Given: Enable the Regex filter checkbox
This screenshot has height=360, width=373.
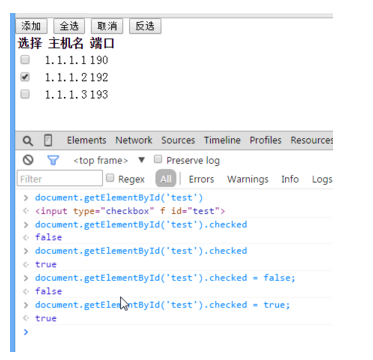Looking at the screenshot, I should (110, 178).
